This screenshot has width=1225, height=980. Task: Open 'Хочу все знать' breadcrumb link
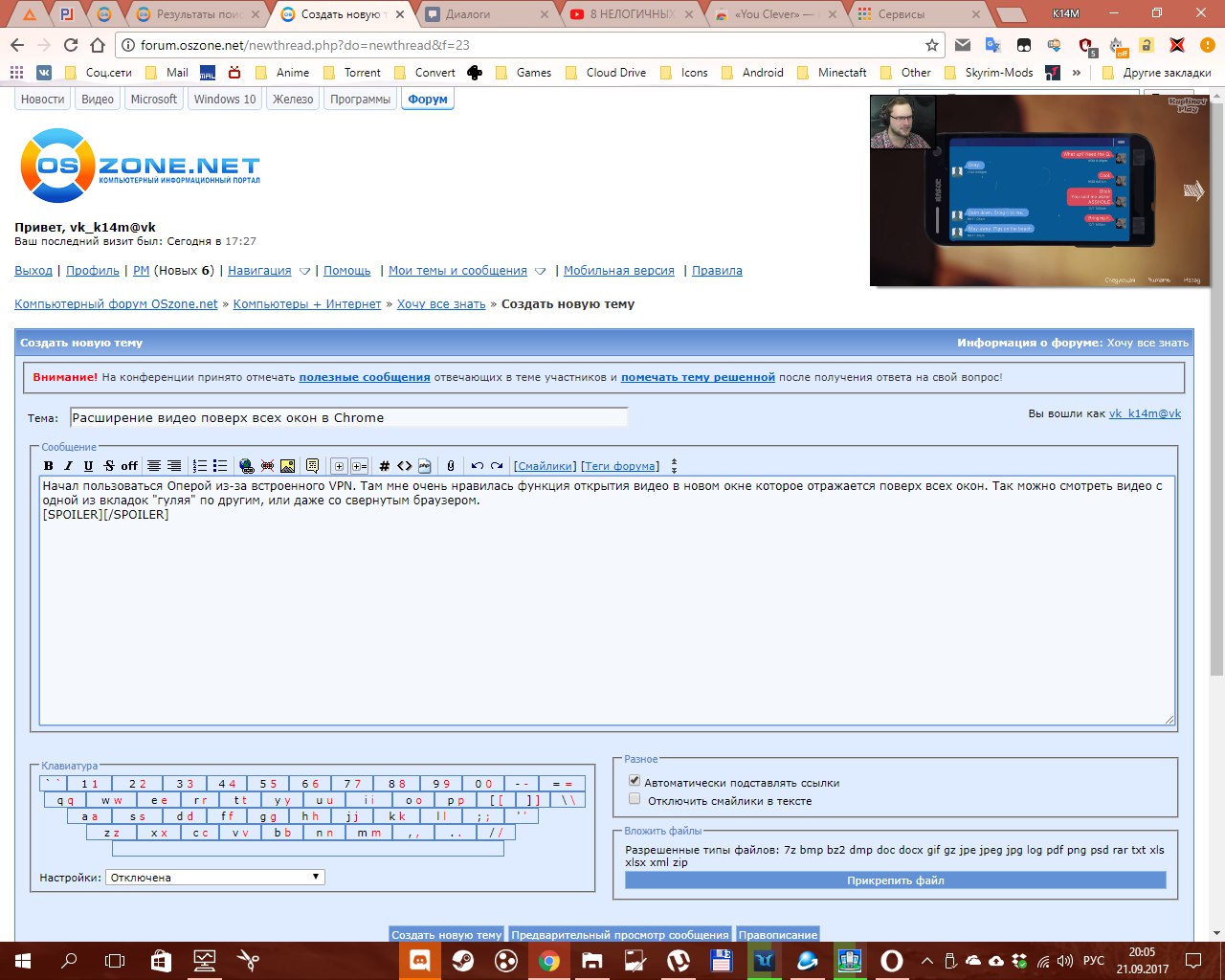click(x=441, y=304)
